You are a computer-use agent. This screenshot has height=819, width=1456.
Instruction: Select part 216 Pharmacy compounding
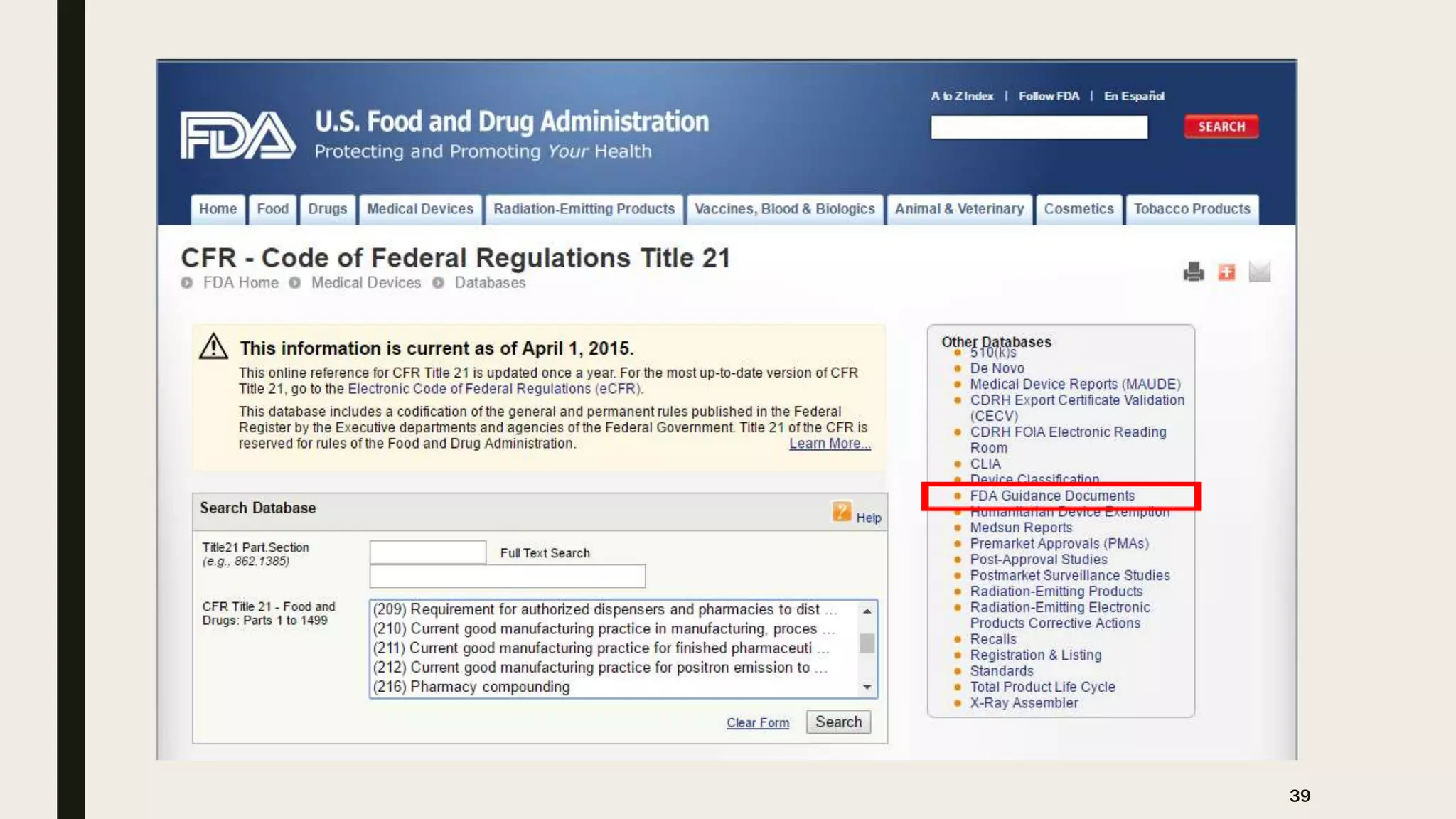471,687
